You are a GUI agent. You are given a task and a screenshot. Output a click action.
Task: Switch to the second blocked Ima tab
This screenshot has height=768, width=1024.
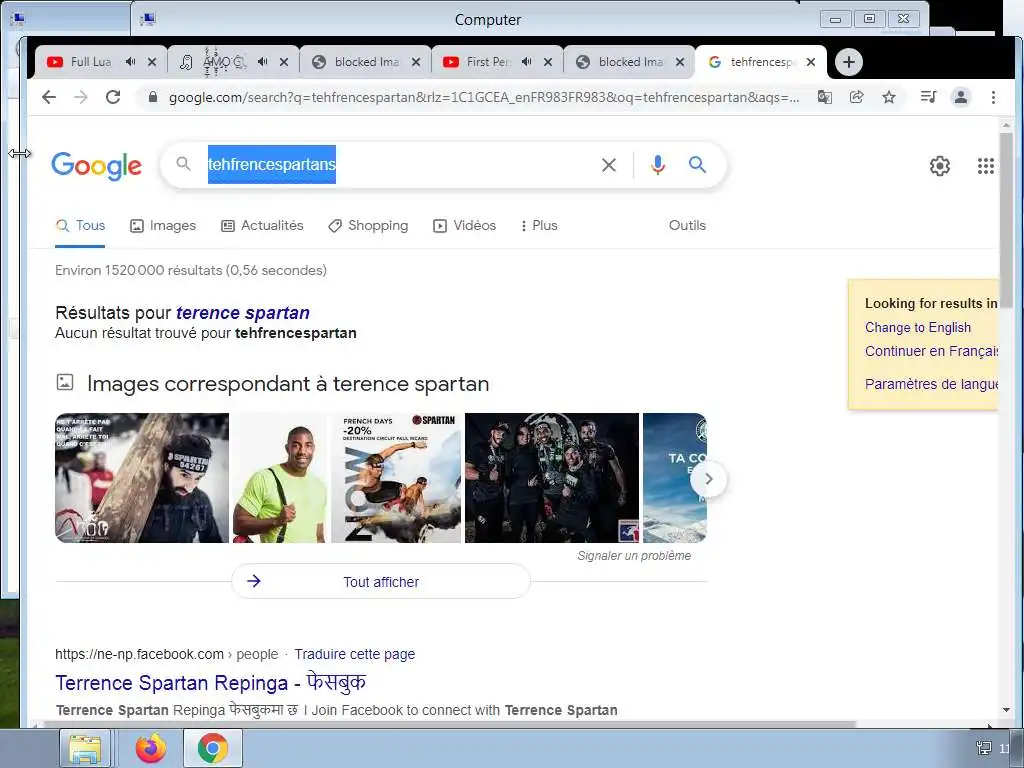(630, 62)
